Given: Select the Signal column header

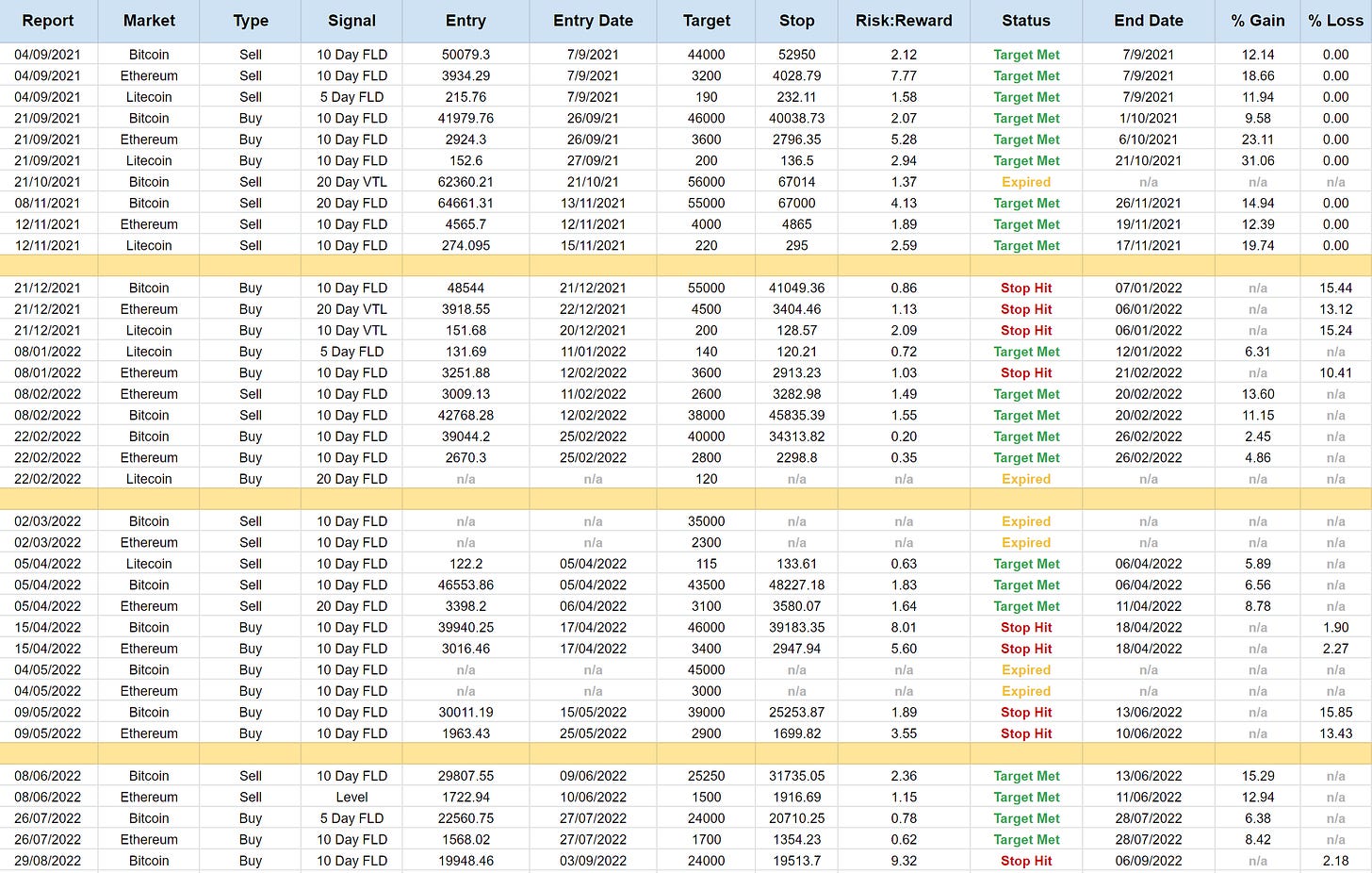Looking at the screenshot, I should tap(351, 21).
